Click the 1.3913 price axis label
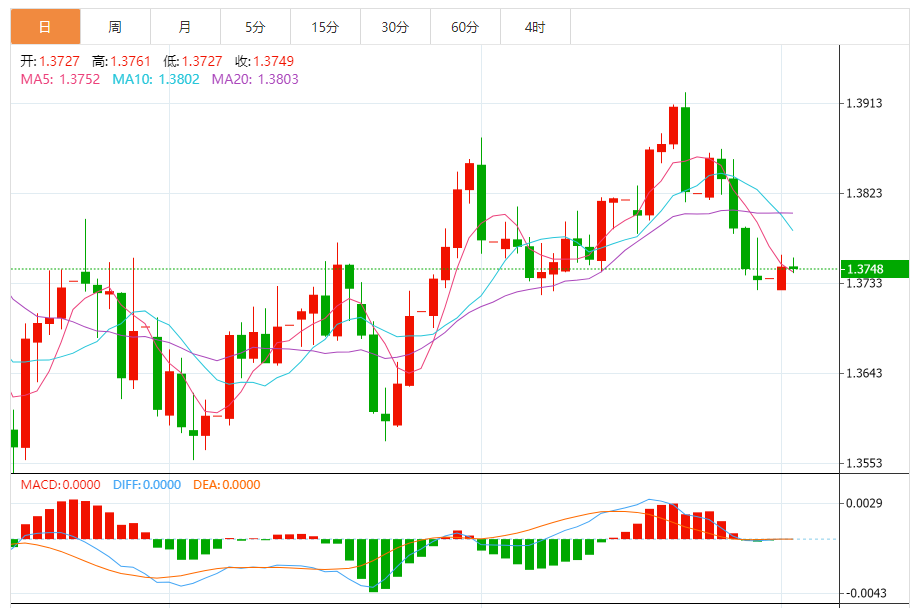The height and width of the screenshot is (608, 915). click(x=864, y=103)
